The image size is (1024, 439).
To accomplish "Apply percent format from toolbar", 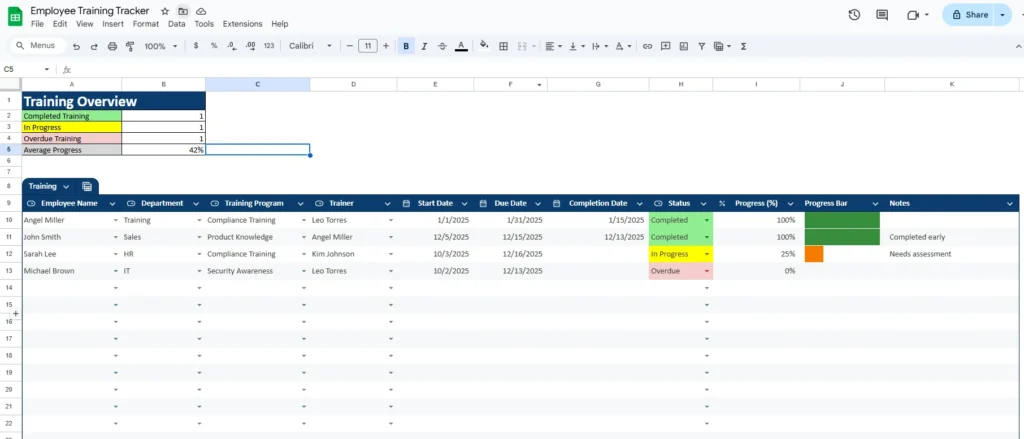I will 214,46.
